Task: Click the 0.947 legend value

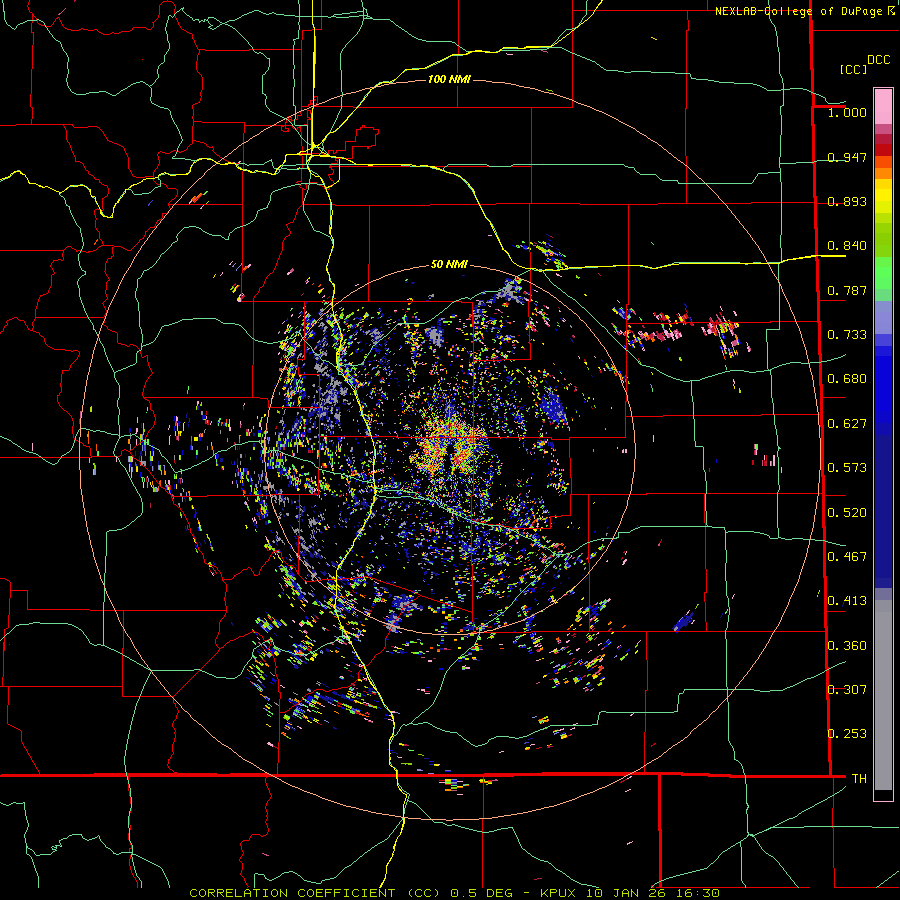Action: click(847, 157)
